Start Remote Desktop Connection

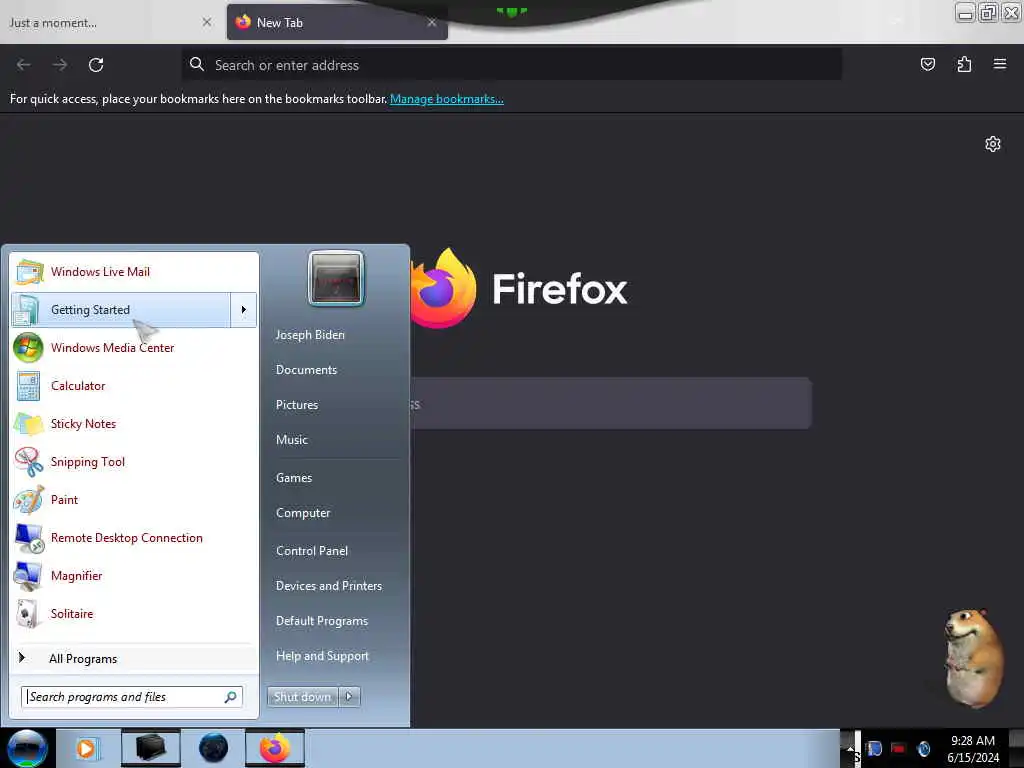pos(134,537)
